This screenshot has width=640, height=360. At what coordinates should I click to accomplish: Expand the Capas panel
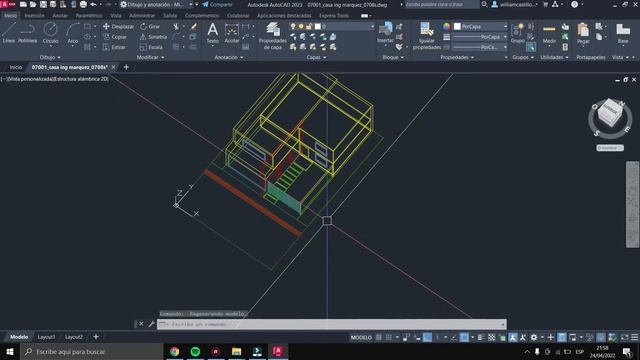[x=316, y=58]
